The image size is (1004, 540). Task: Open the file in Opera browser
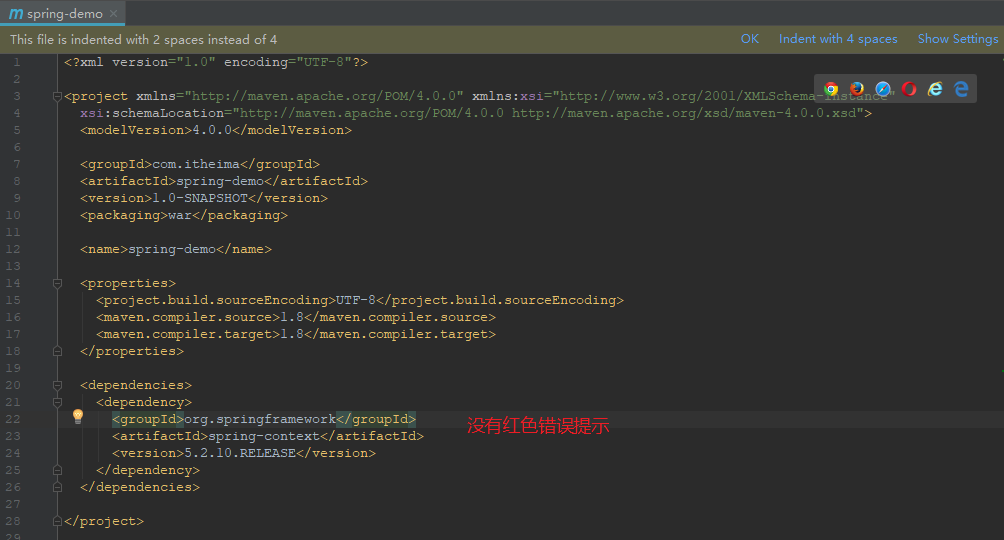coord(909,89)
